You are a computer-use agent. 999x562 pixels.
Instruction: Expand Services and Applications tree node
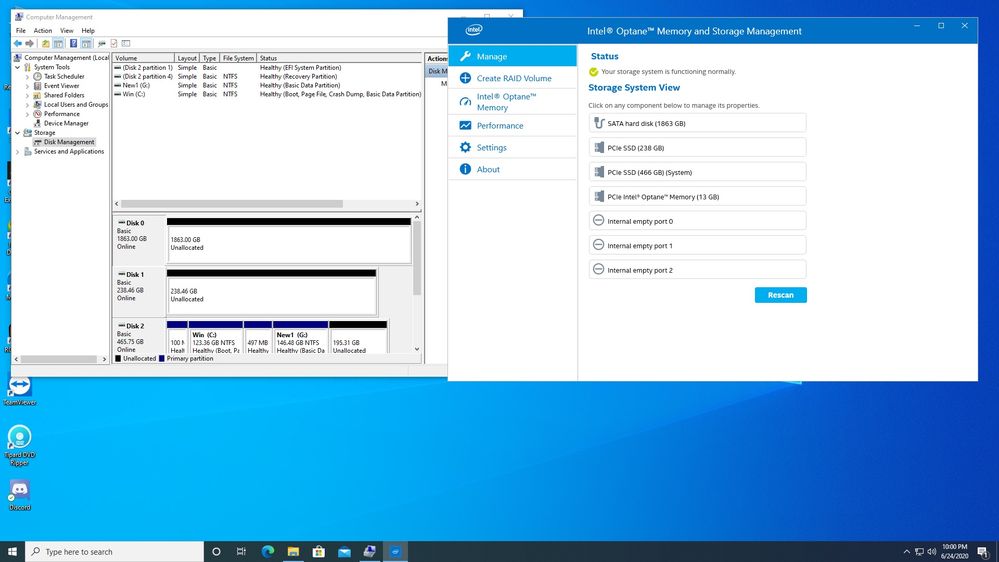pos(17,152)
